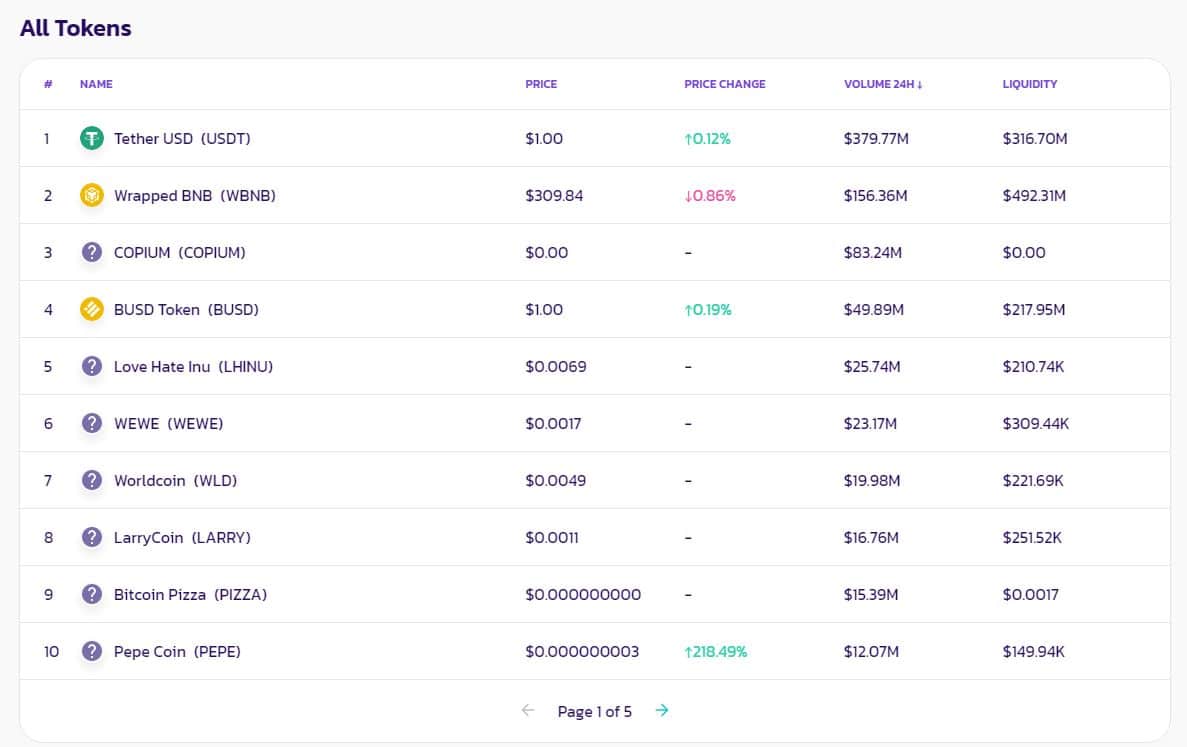
Task: Click the $316.70M liquidity value
Action: (x=1035, y=139)
